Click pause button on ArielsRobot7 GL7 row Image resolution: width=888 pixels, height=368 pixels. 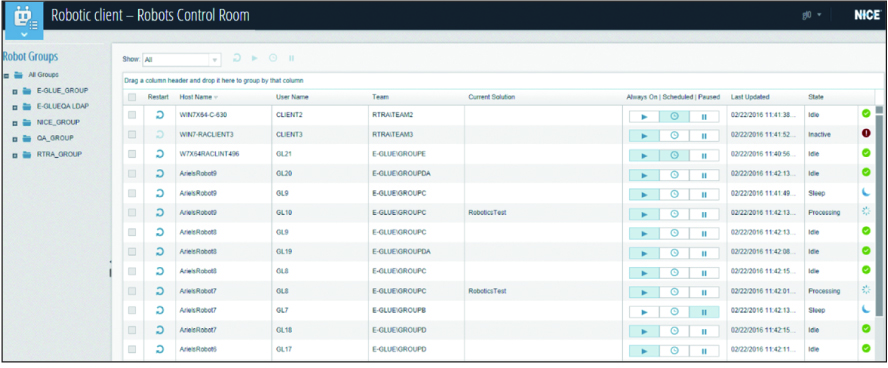[x=704, y=312]
